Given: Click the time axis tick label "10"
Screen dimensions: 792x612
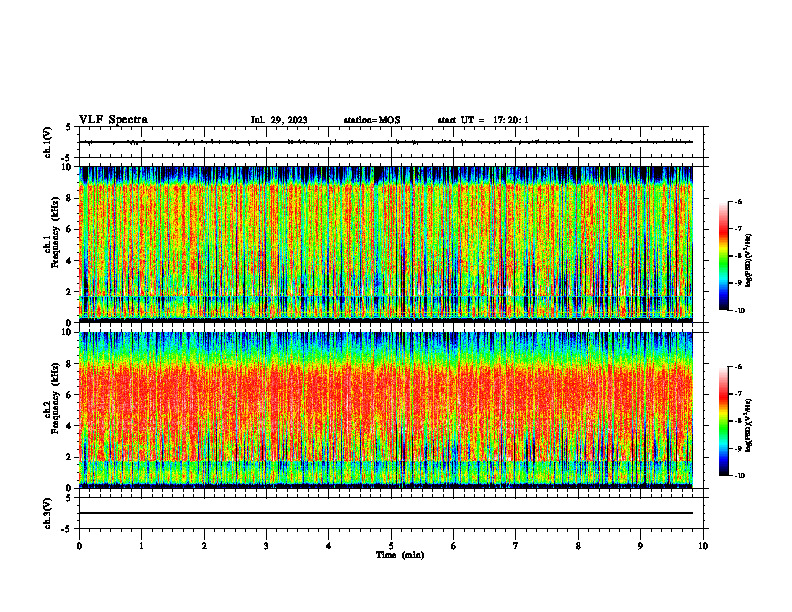Looking at the screenshot, I should [x=703, y=546].
